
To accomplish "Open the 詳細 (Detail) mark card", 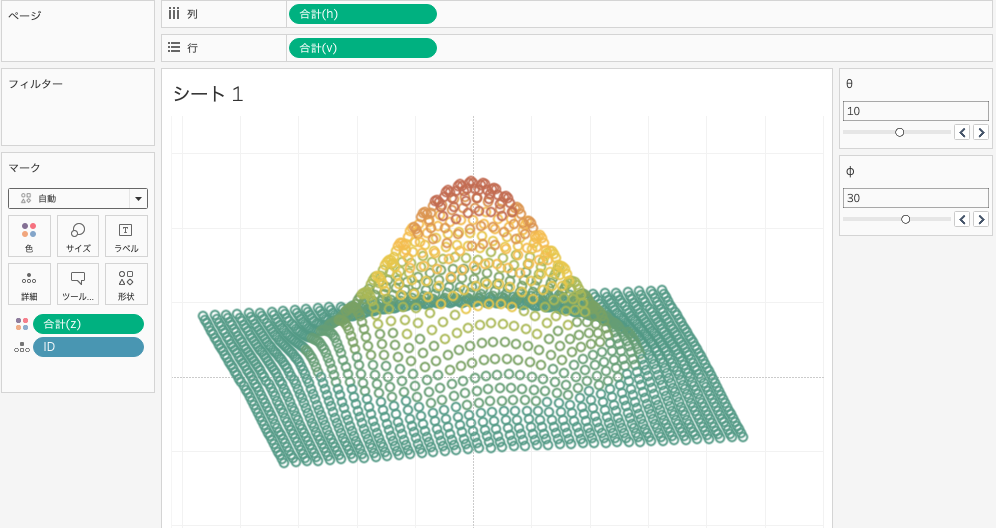I will pos(29,284).
